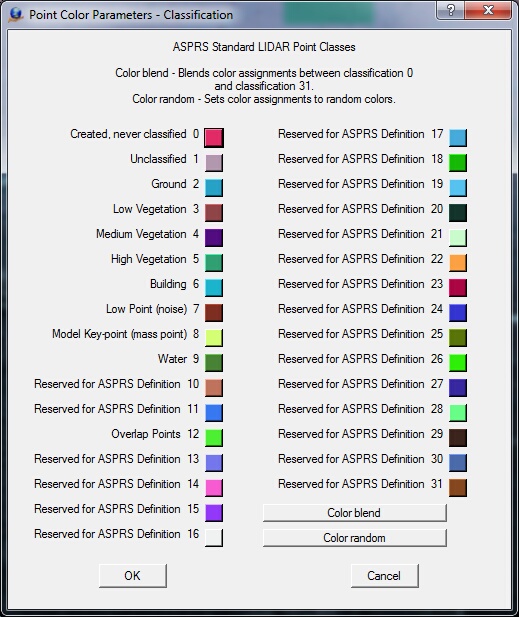The width and height of the screenshot is (519, 617).
Task: Change Reserved class 30 steel blue swatch
Action: (458, 463)
